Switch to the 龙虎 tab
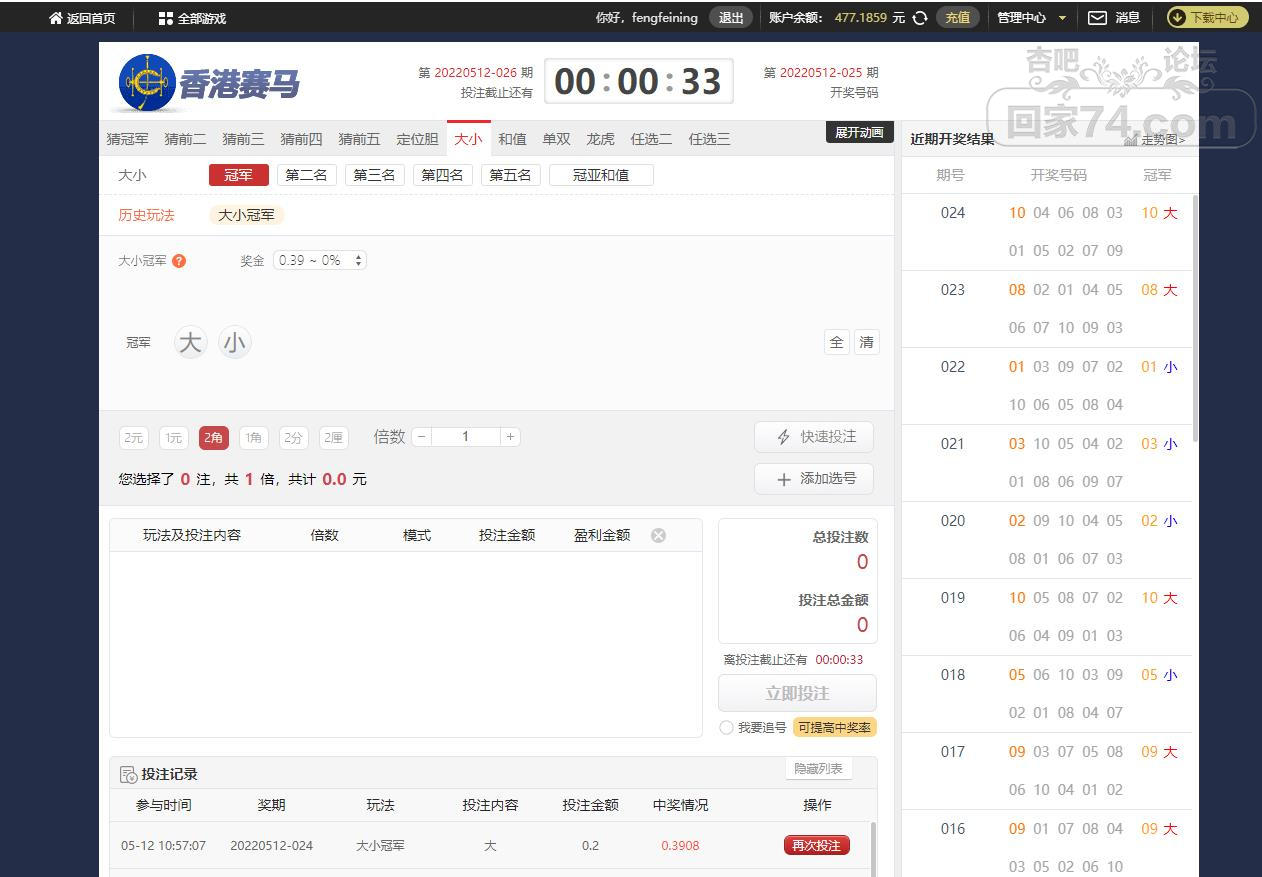This screenshot has width=1262, height=877. tap(600, 139)
